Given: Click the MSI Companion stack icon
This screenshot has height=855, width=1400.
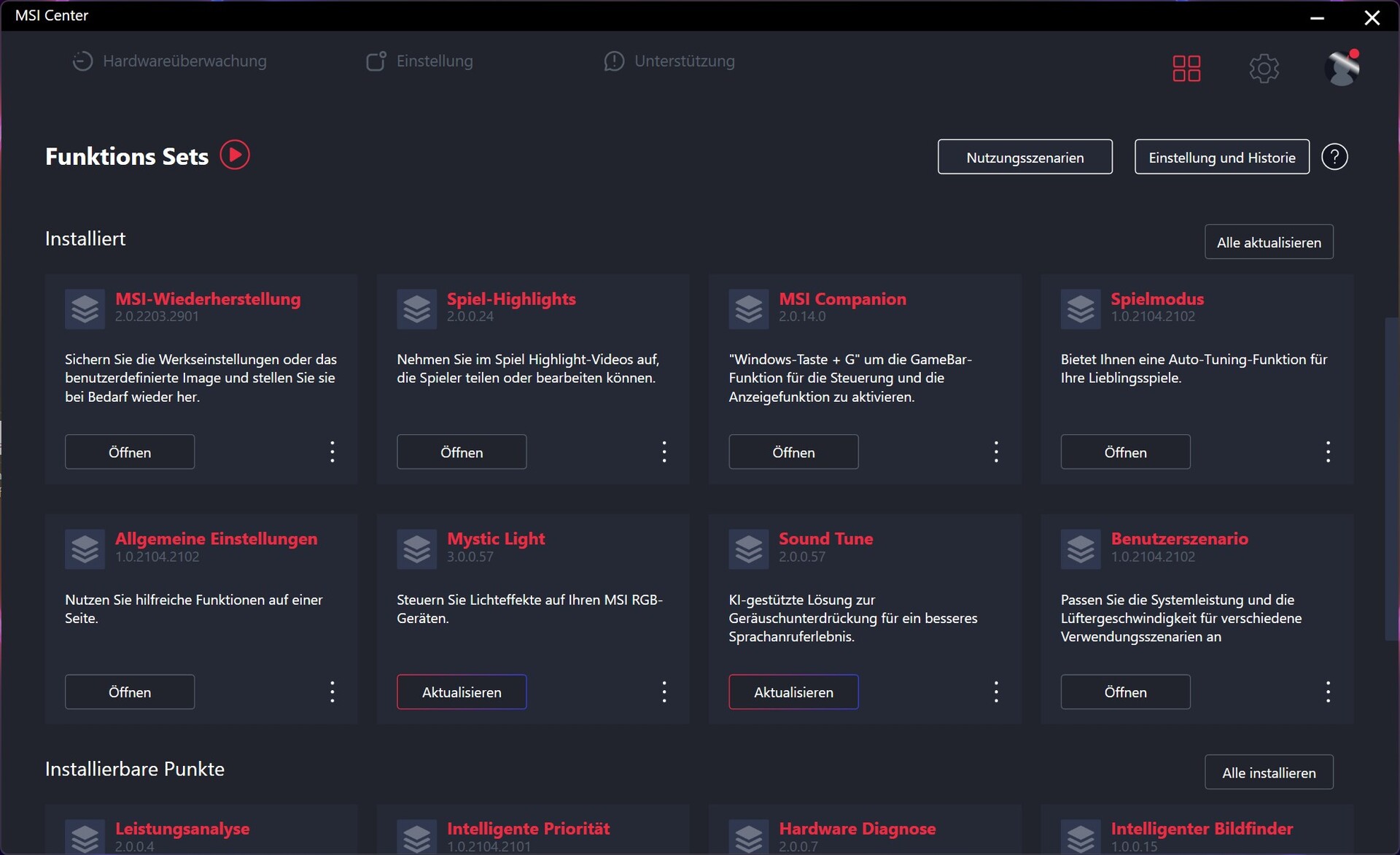Looking at the screenshot, I should tap(749, 309).
